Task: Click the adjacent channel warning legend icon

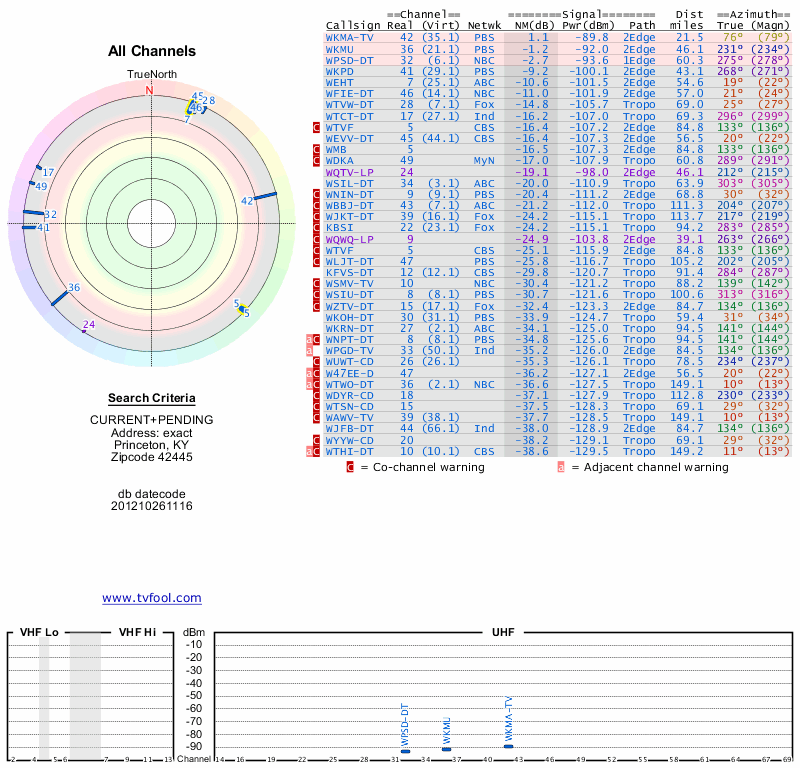Action: point(561,466)
